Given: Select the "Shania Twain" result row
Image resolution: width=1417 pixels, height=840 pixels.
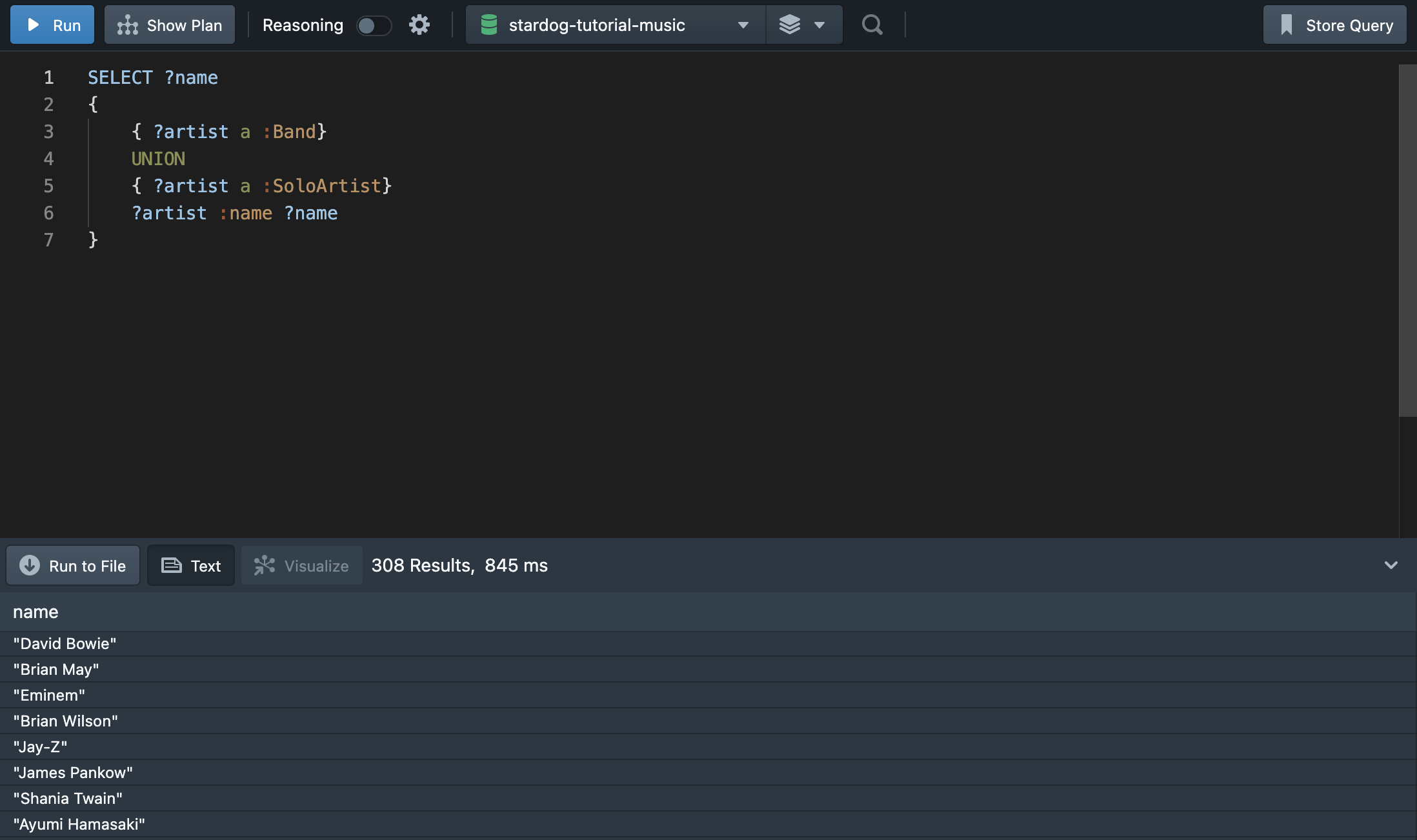Looking at the screenshot, I should tap(708, 799).
